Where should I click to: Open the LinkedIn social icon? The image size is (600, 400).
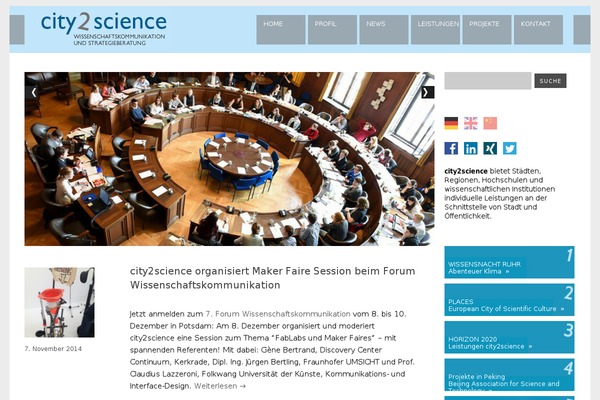tap(471, 148)
